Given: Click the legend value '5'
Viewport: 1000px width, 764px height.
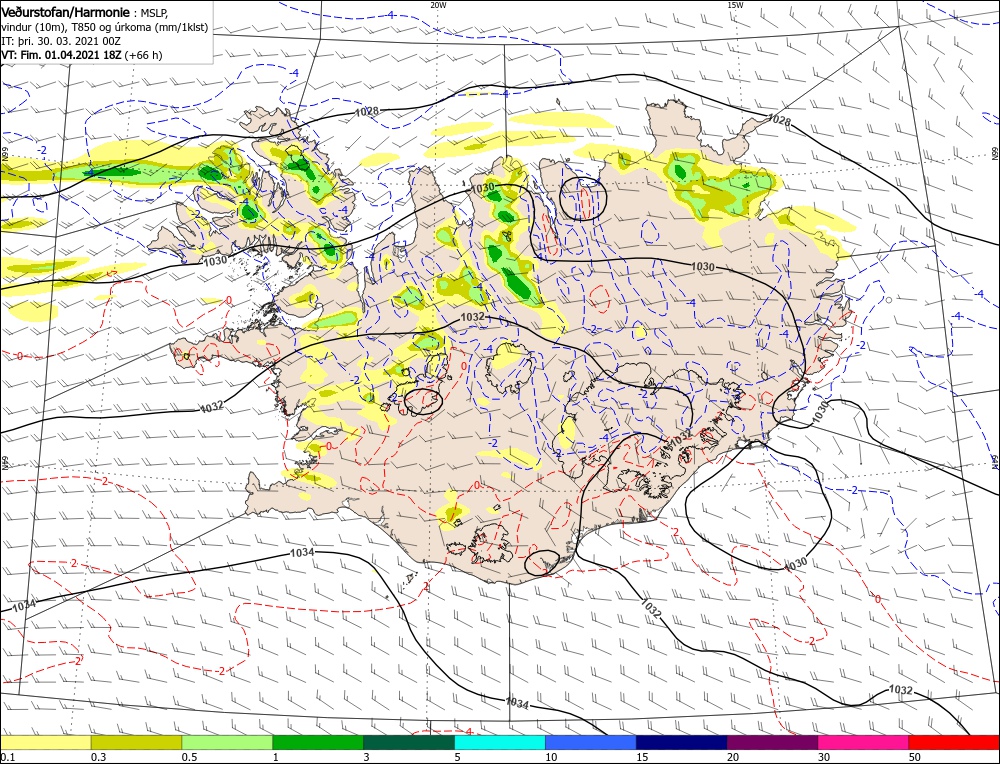Looking at the screenshot, I should 458,757.
